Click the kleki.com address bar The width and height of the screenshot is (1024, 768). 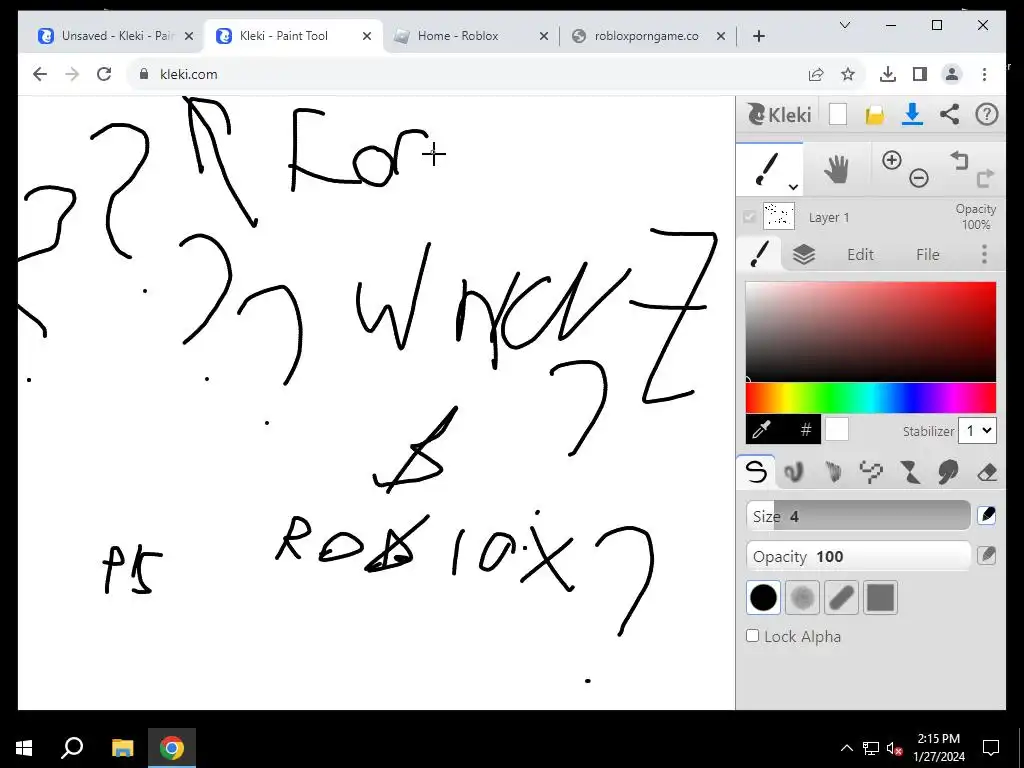pyautogui.click(x=470, y=74)
